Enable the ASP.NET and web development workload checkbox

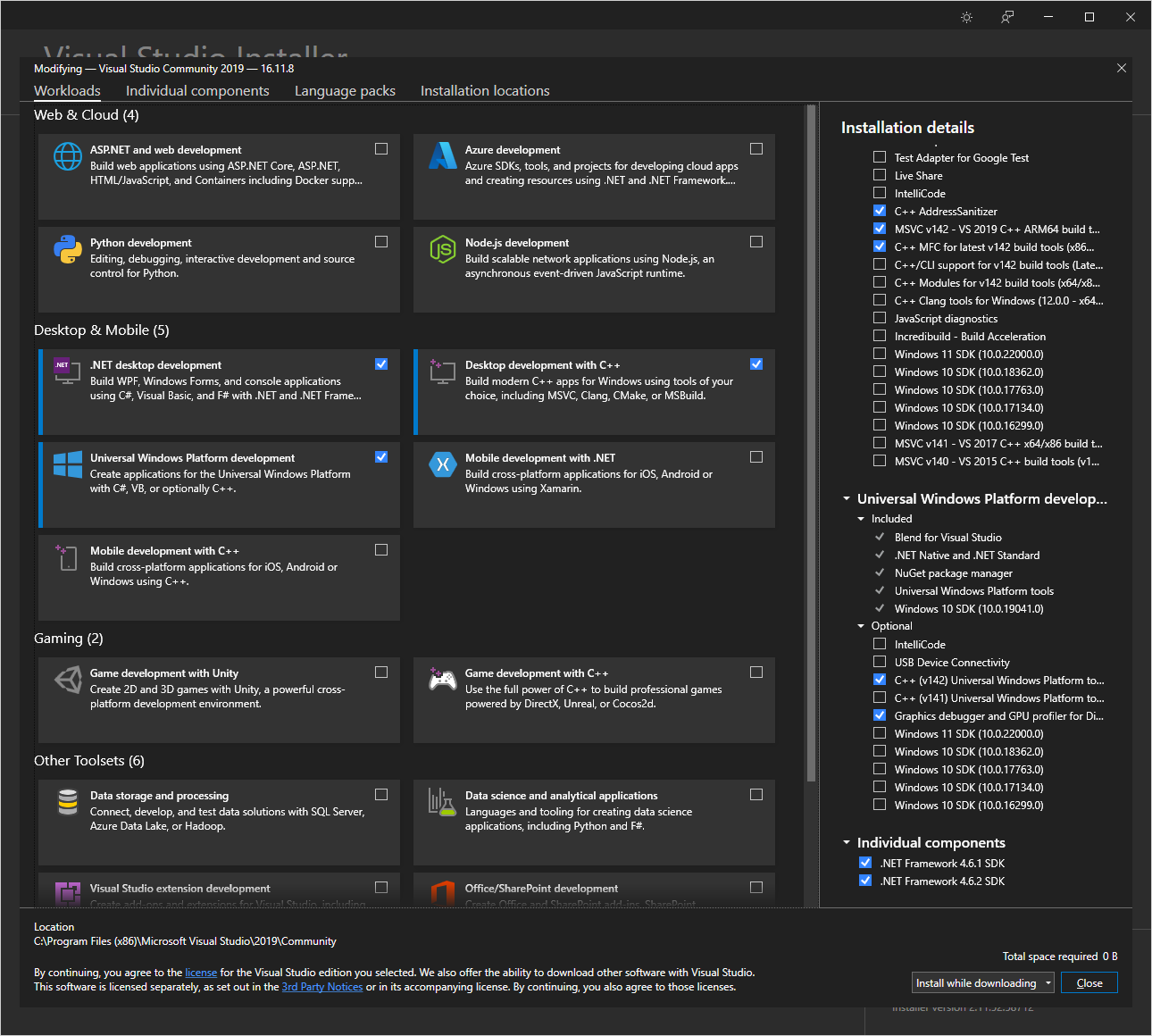(381, 149)
